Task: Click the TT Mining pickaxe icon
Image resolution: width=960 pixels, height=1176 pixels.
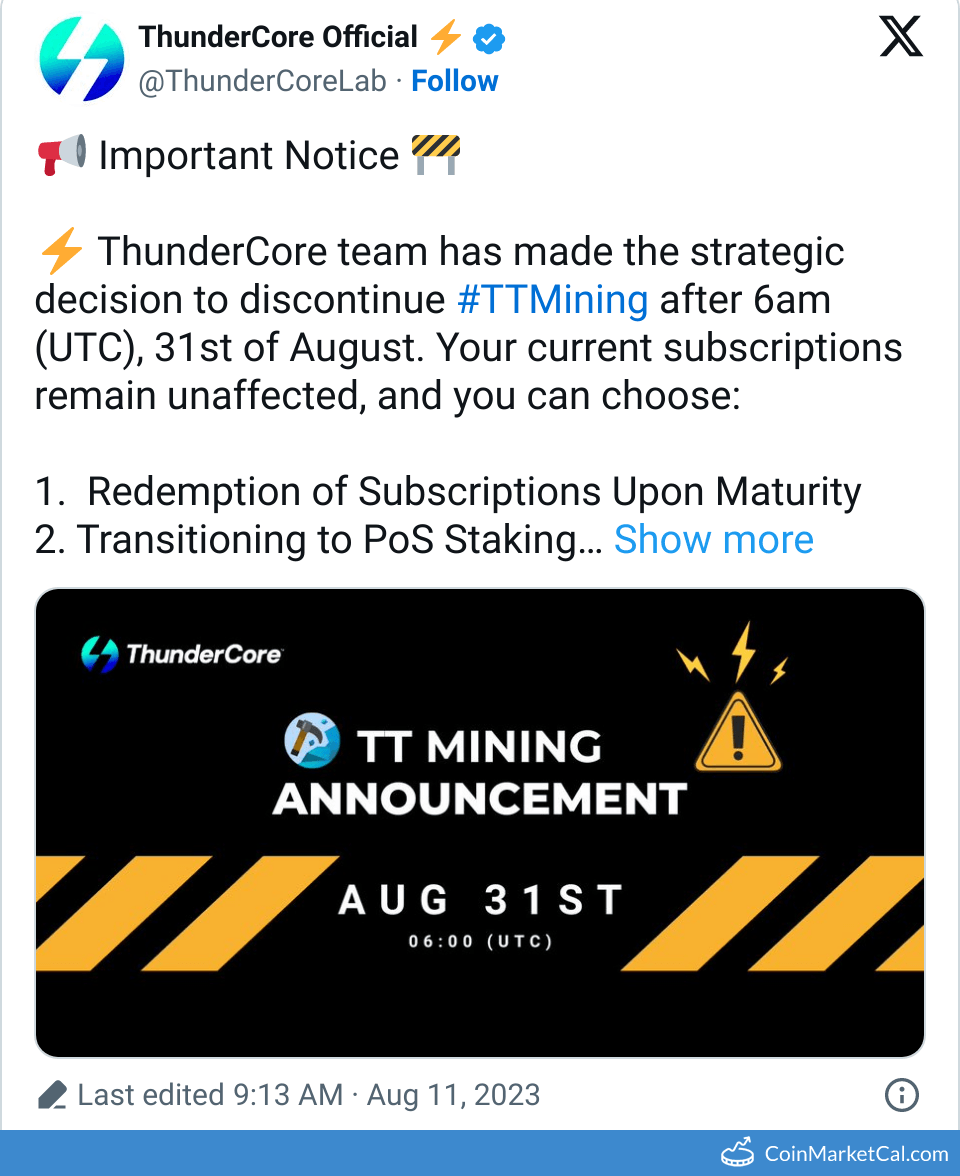Action: click(313, 742)
